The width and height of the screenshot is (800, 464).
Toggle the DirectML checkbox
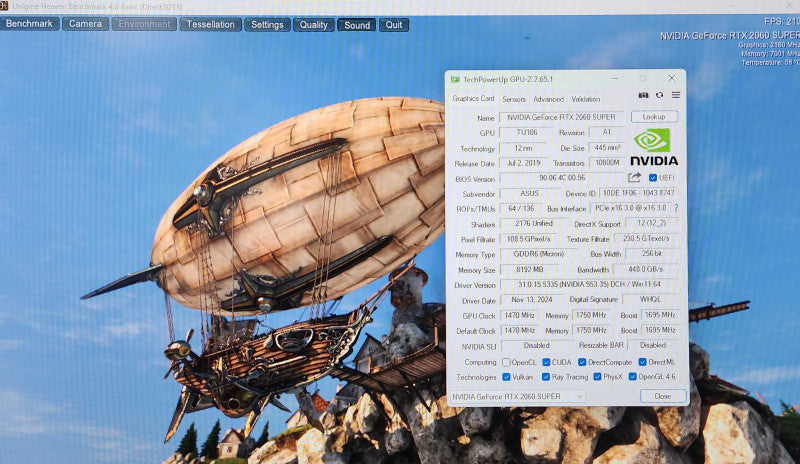[642, 362]
